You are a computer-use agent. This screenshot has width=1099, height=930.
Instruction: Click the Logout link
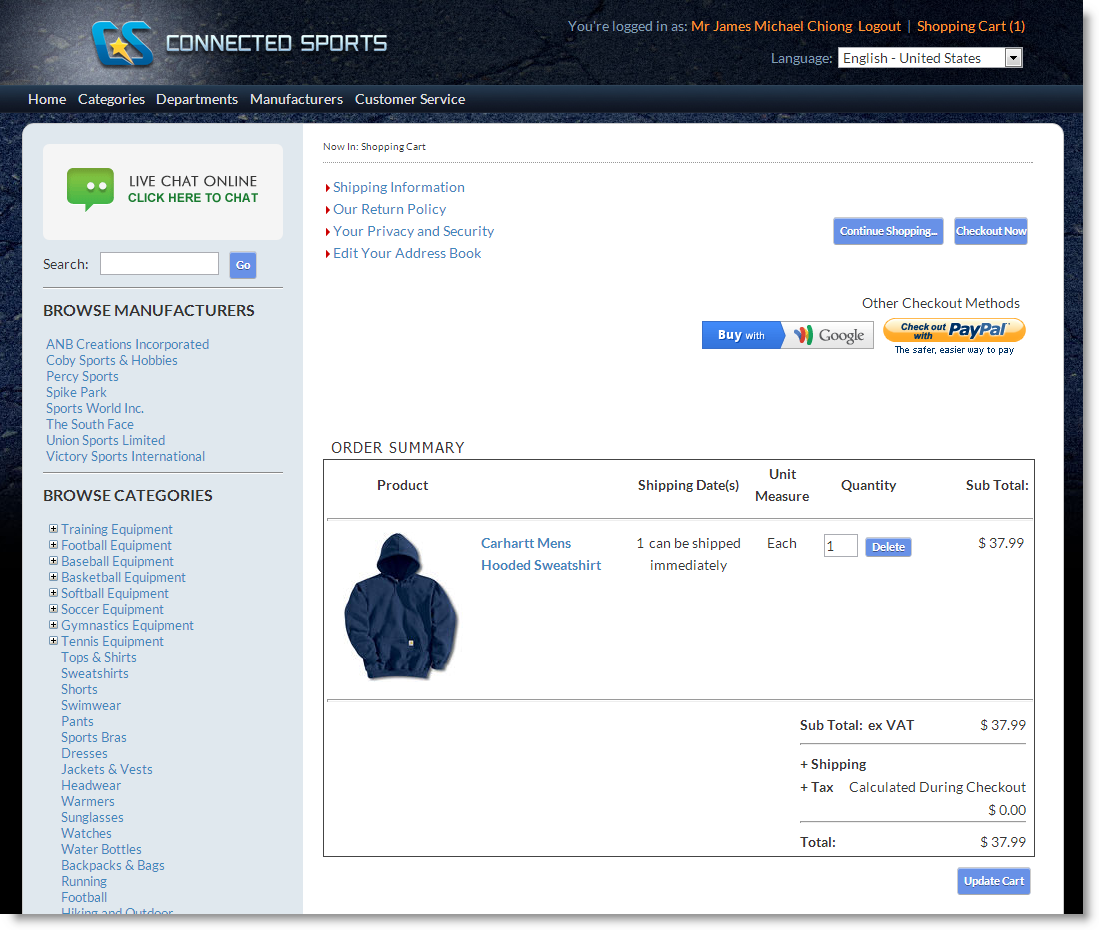(x=879, y=27)
